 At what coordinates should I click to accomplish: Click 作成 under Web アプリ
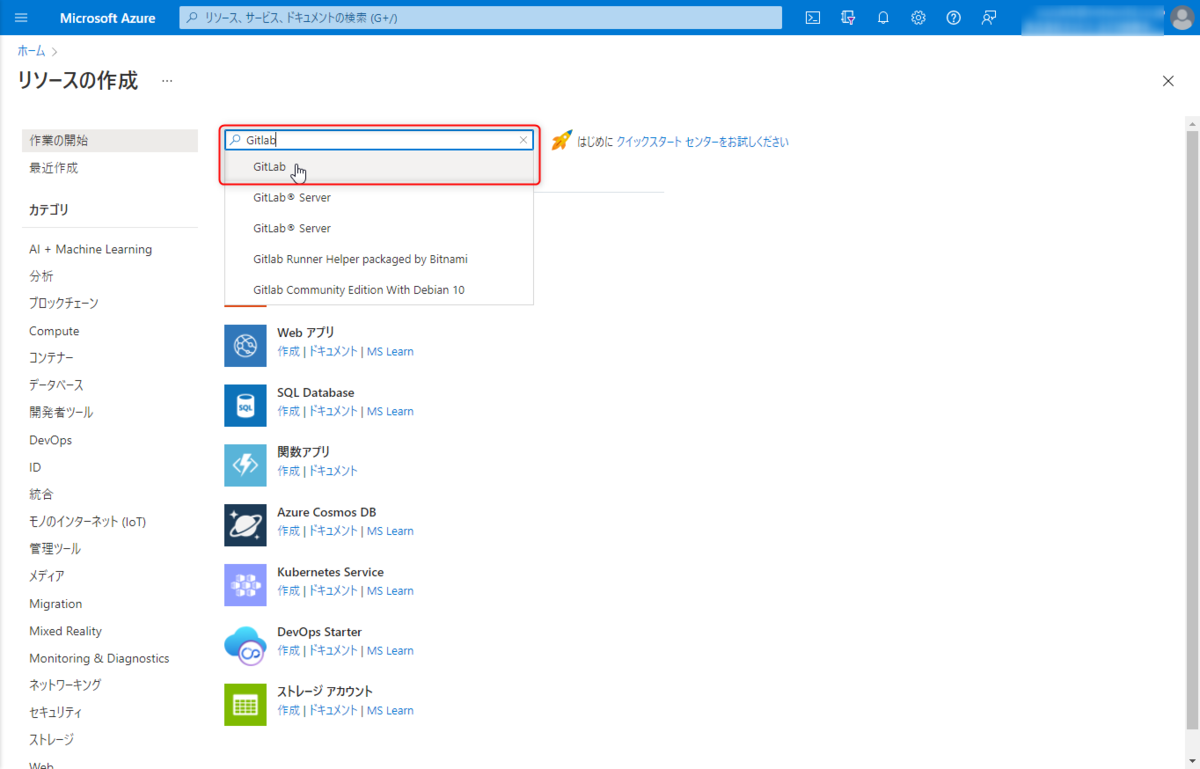coord(288,352)
